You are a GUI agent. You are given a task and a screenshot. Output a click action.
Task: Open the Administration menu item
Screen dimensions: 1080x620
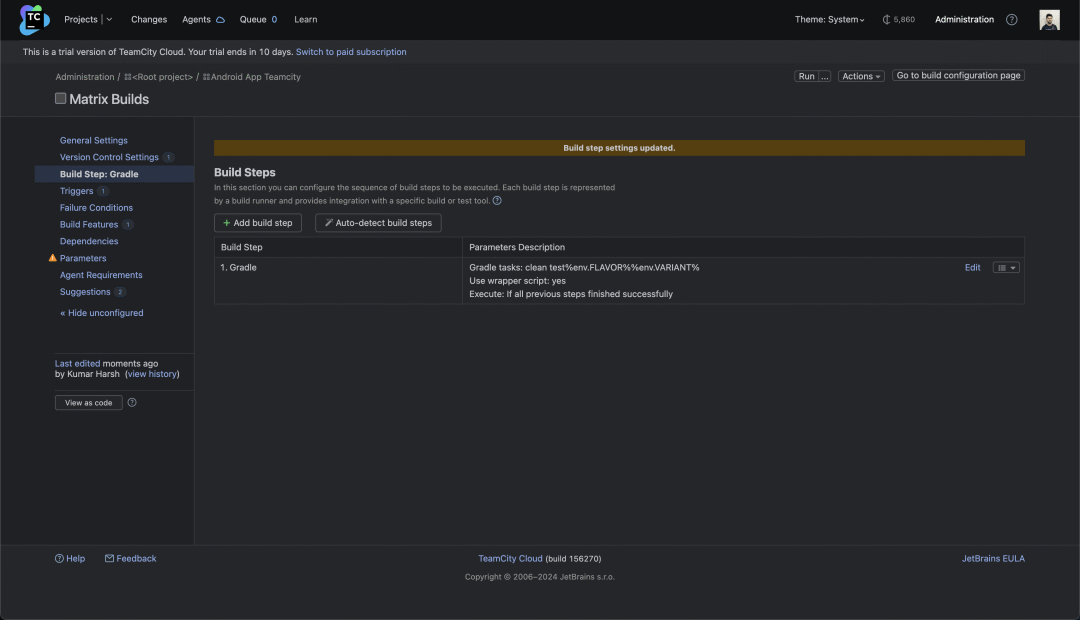pyautogui.click(x=964, y=19)
